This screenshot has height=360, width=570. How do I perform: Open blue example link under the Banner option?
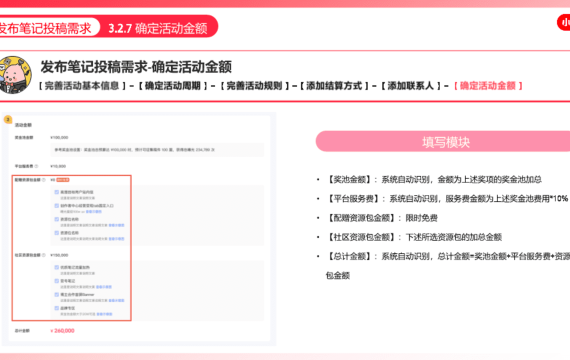(x=117, y=300)
